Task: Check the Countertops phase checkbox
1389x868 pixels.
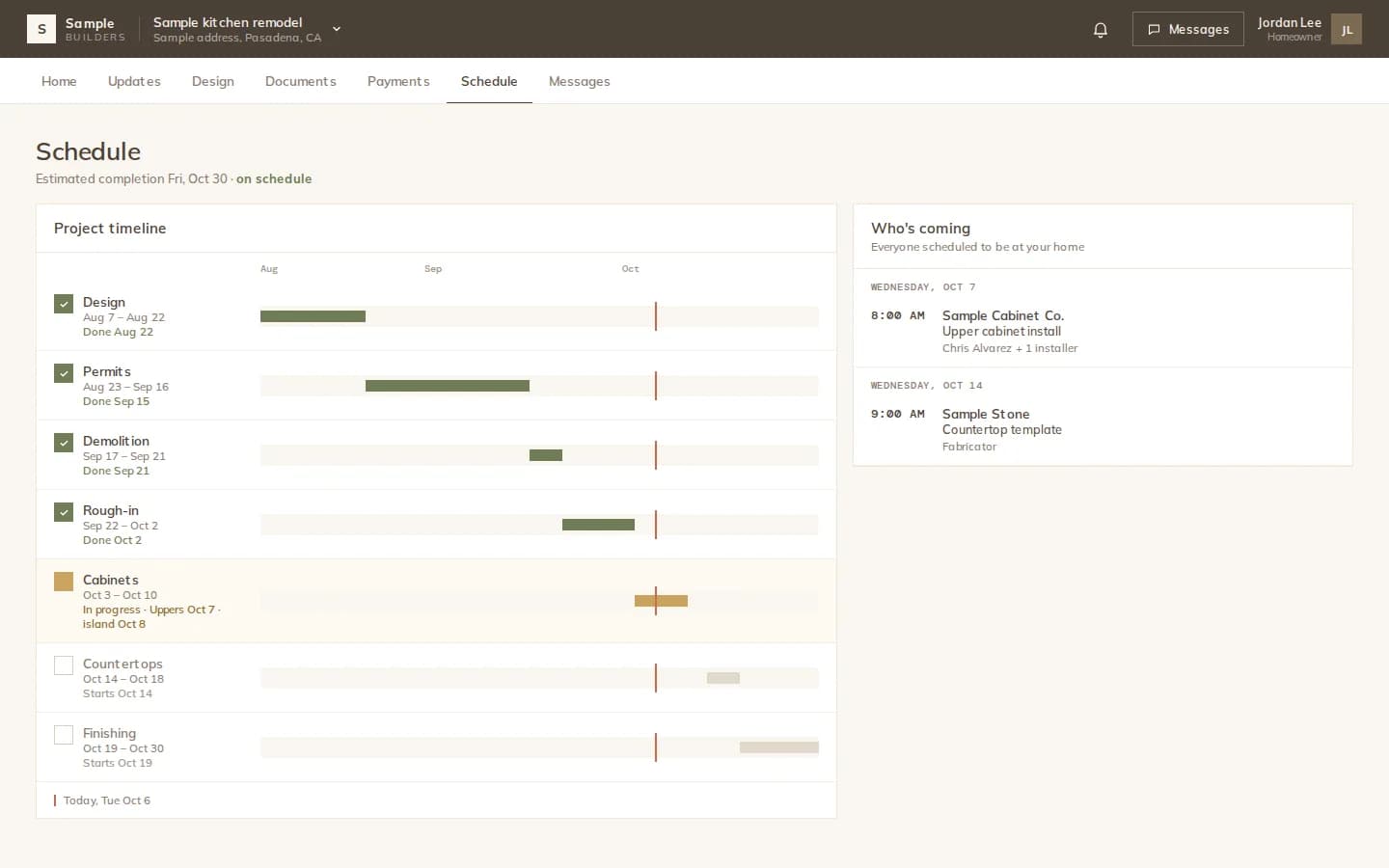Action: coord(64,665)
